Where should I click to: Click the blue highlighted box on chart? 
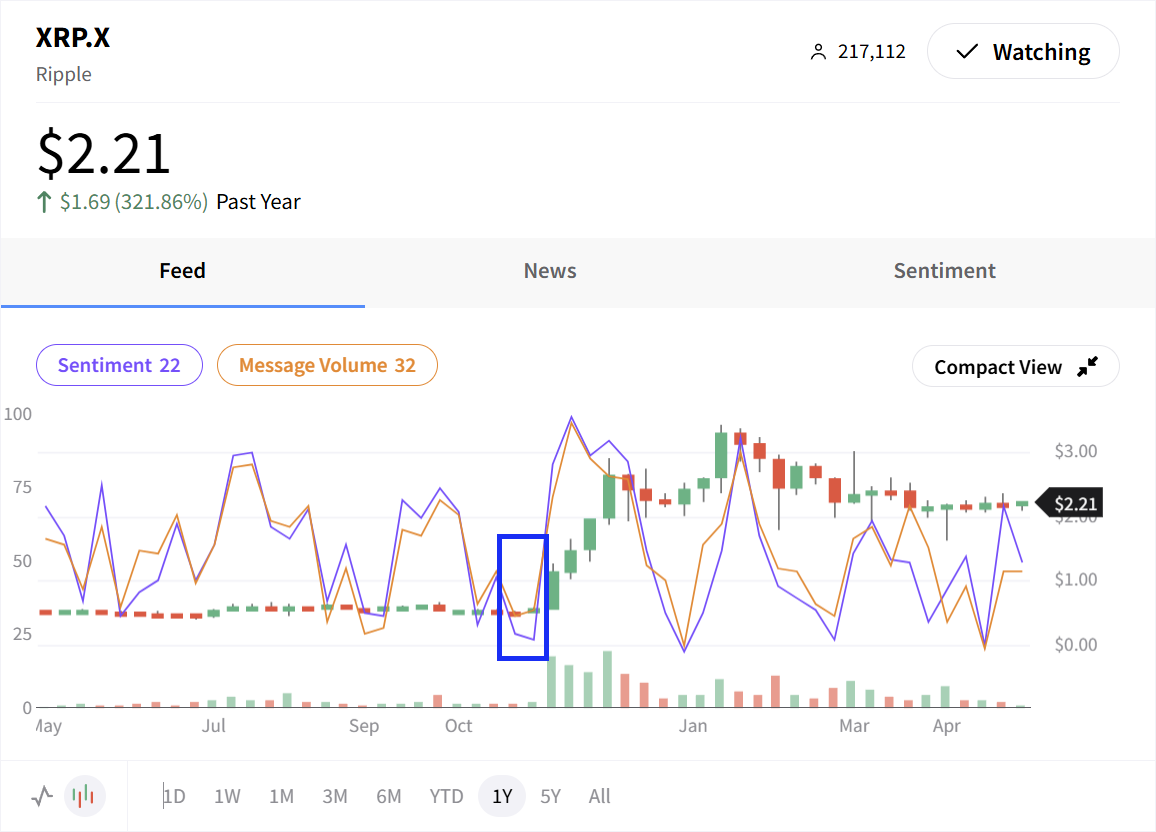[x=523, y=597]
